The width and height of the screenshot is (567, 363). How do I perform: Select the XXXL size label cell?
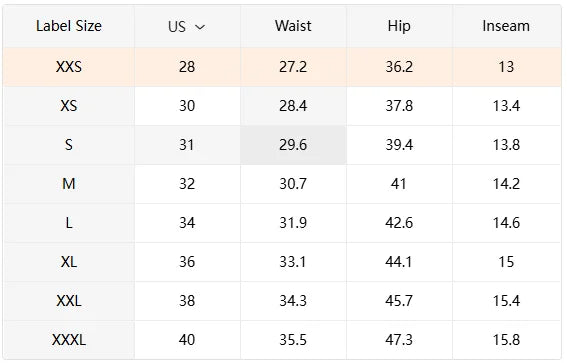tap(69, 340)
